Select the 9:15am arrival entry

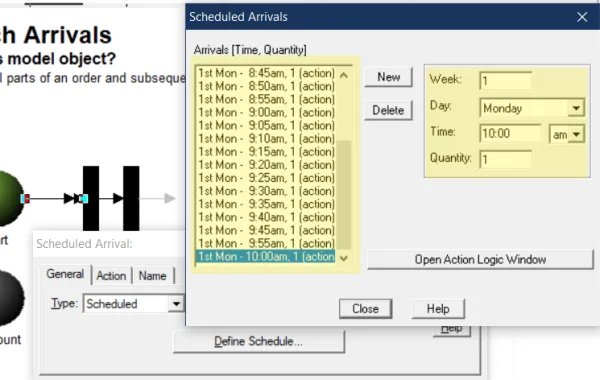click(266, 152)
